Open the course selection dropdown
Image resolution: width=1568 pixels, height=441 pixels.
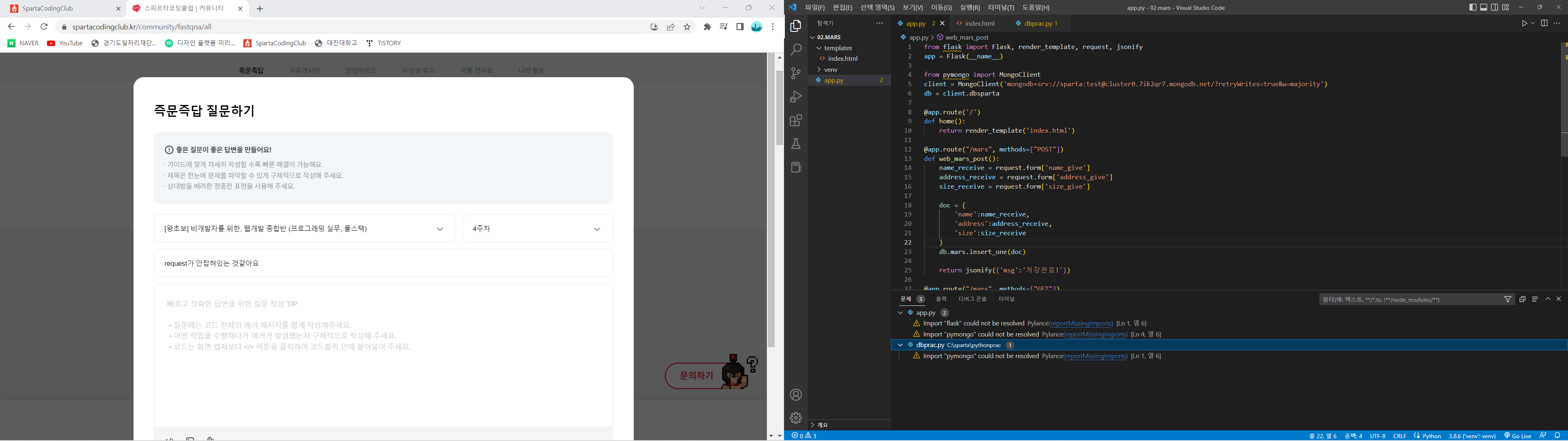coord(305,228)
